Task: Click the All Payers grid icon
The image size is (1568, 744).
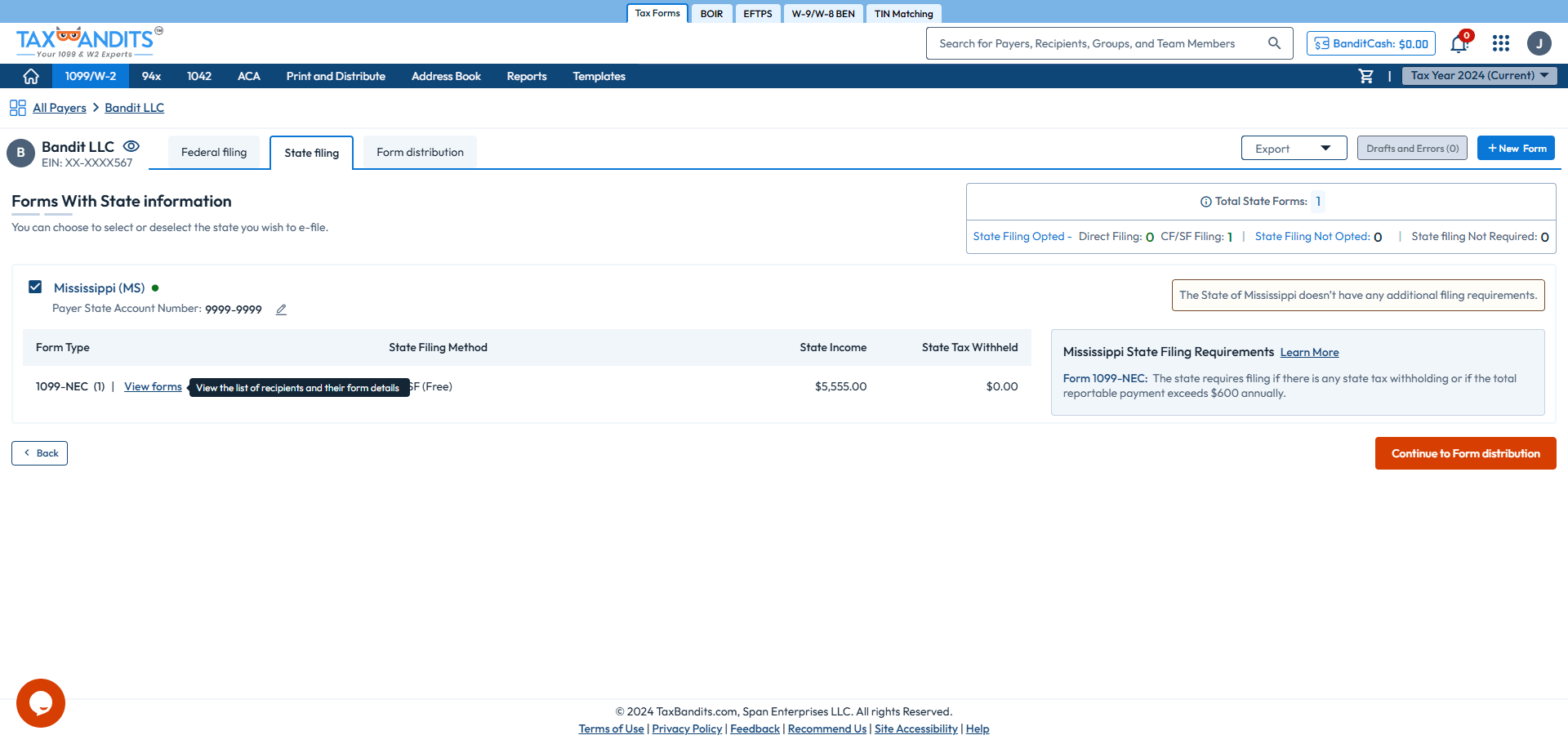Action: [18, 108]
